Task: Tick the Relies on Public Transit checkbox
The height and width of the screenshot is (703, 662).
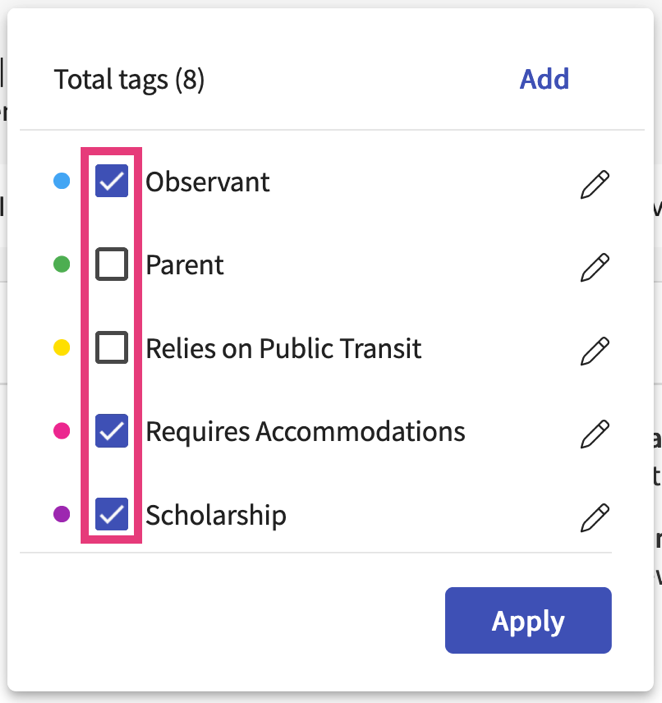Action: click(x=112, y=347)
